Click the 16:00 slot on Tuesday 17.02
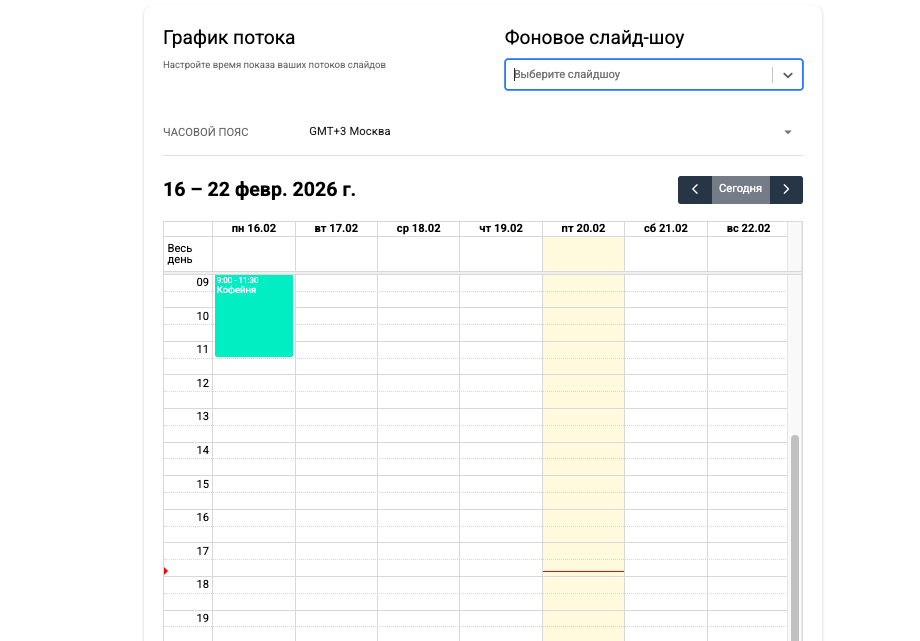Viewport: 920px width, 641px height. tap(336, 518)
